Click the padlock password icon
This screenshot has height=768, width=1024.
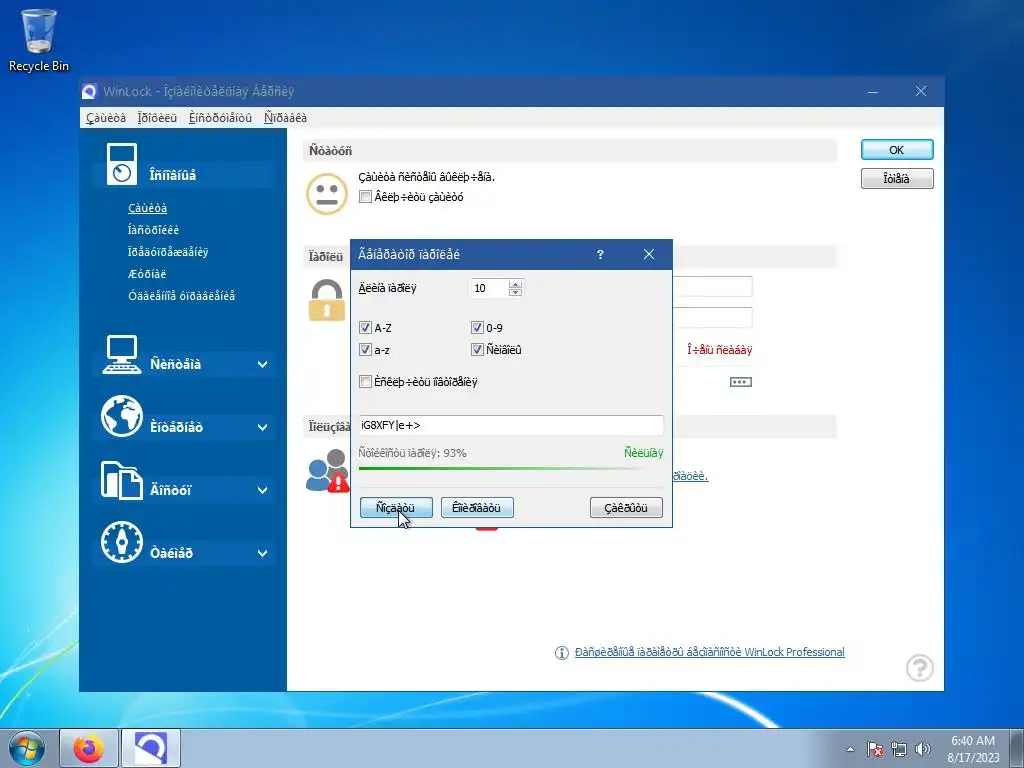pos(327,300)
